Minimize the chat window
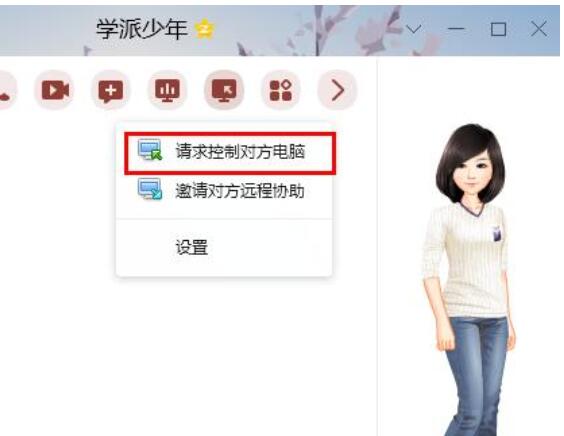Image resolution: width=564 pixels, height=436 pixels. pos(456,28)
